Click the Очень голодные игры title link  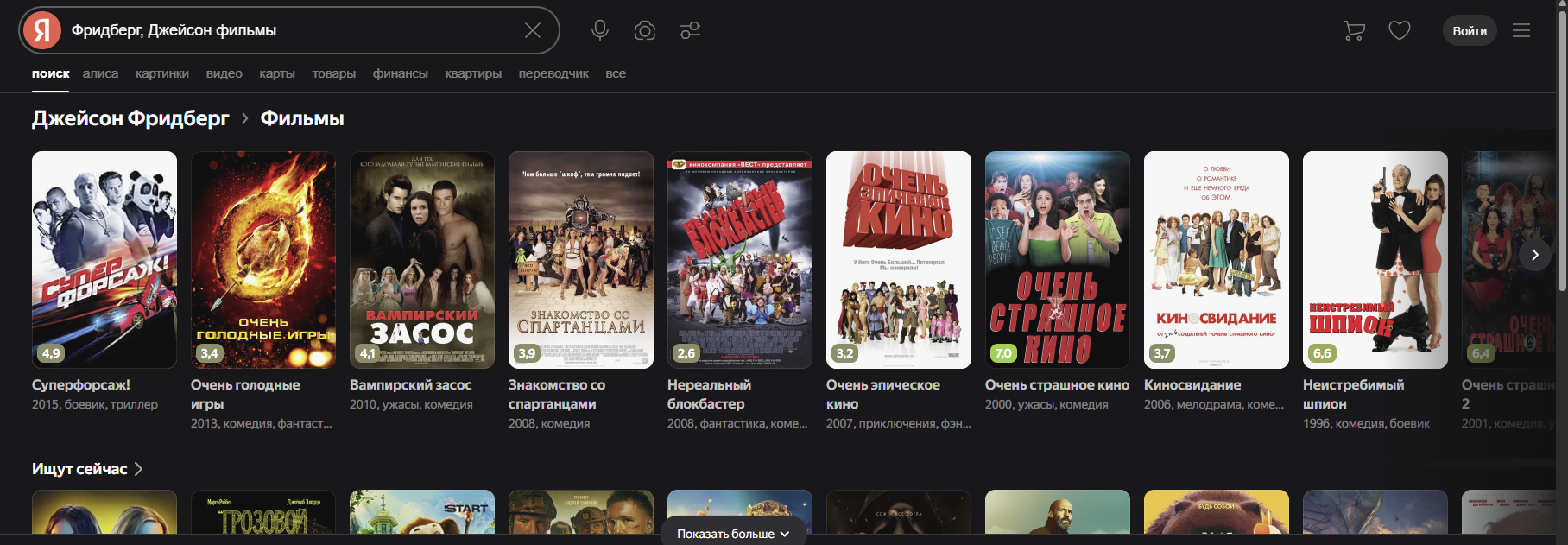tap(245, 395)
